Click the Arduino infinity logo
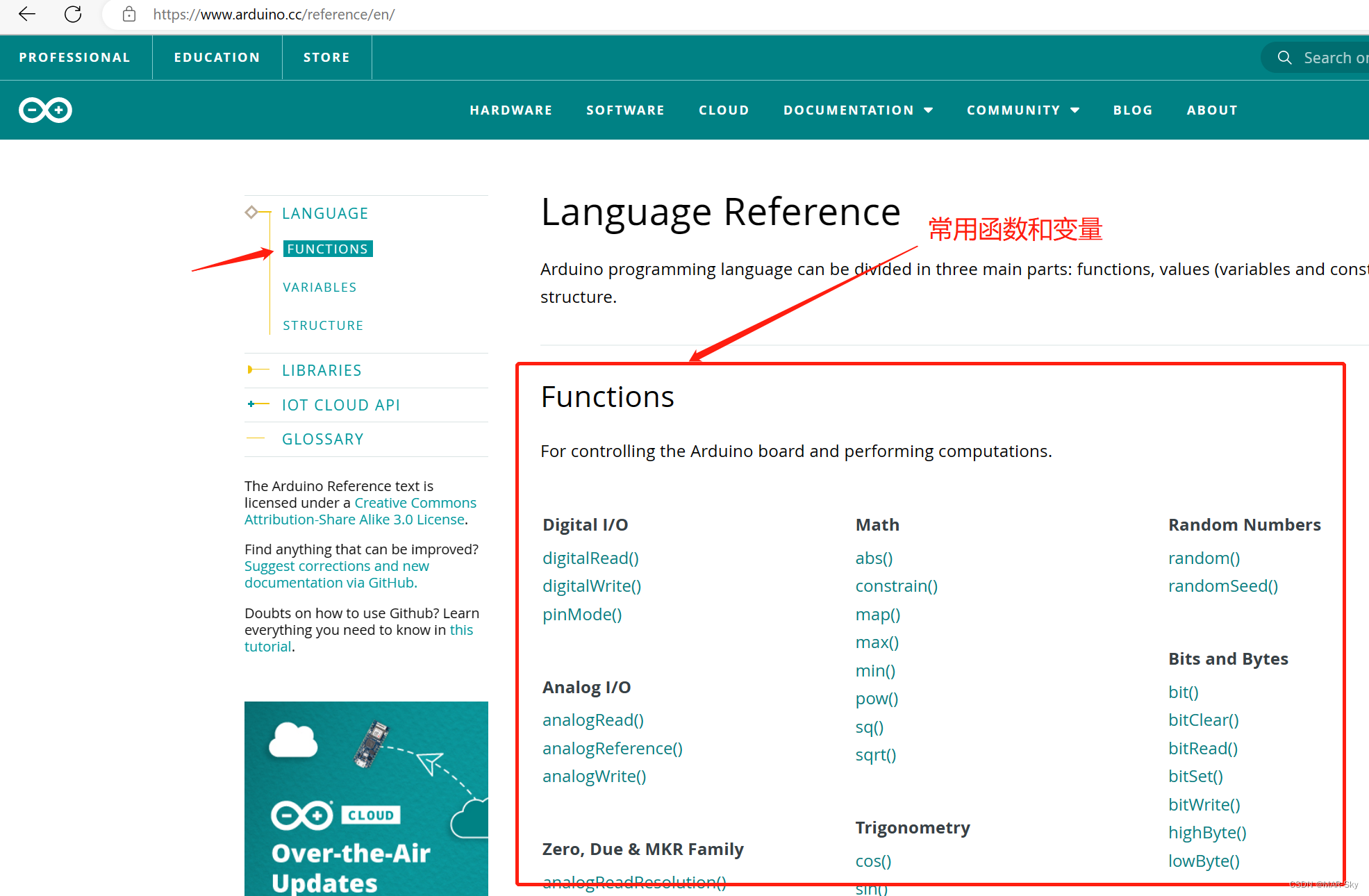The width and height of the screenshot is (1369, 896). (x=45, y=110)
